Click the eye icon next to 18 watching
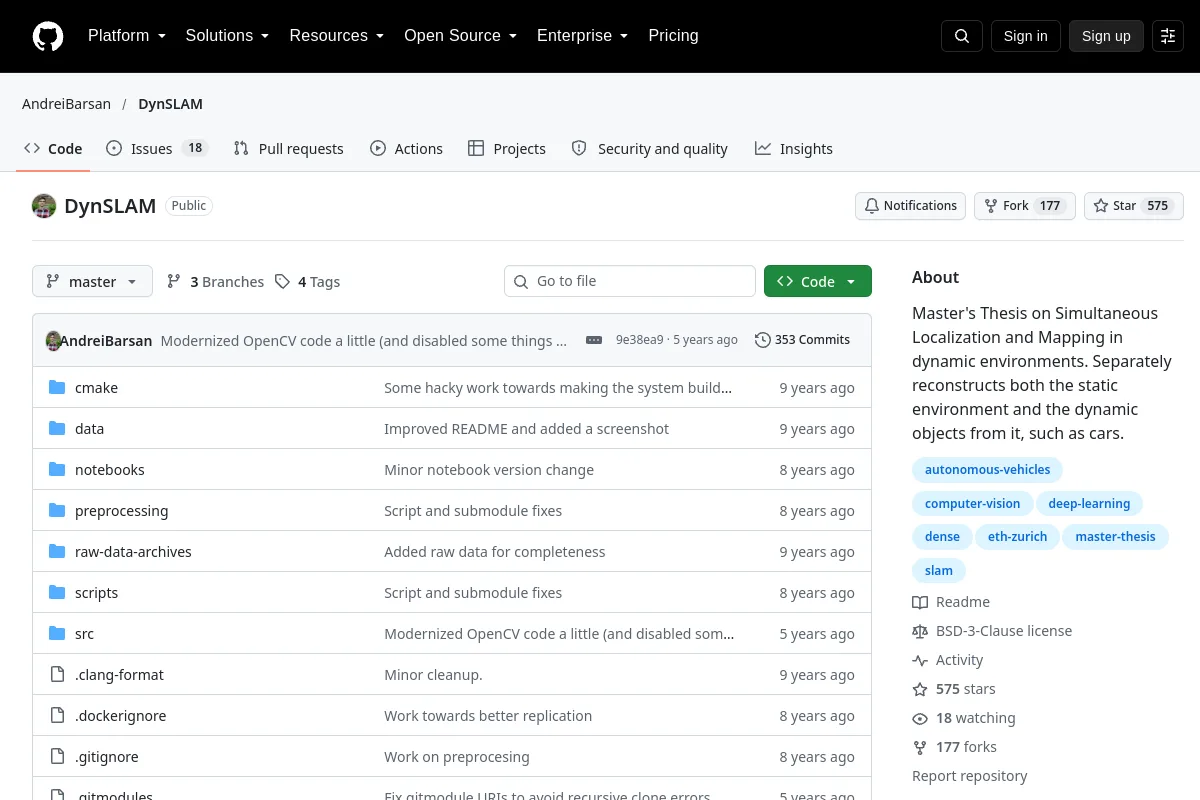The image size is (1200, 800). 920,718
